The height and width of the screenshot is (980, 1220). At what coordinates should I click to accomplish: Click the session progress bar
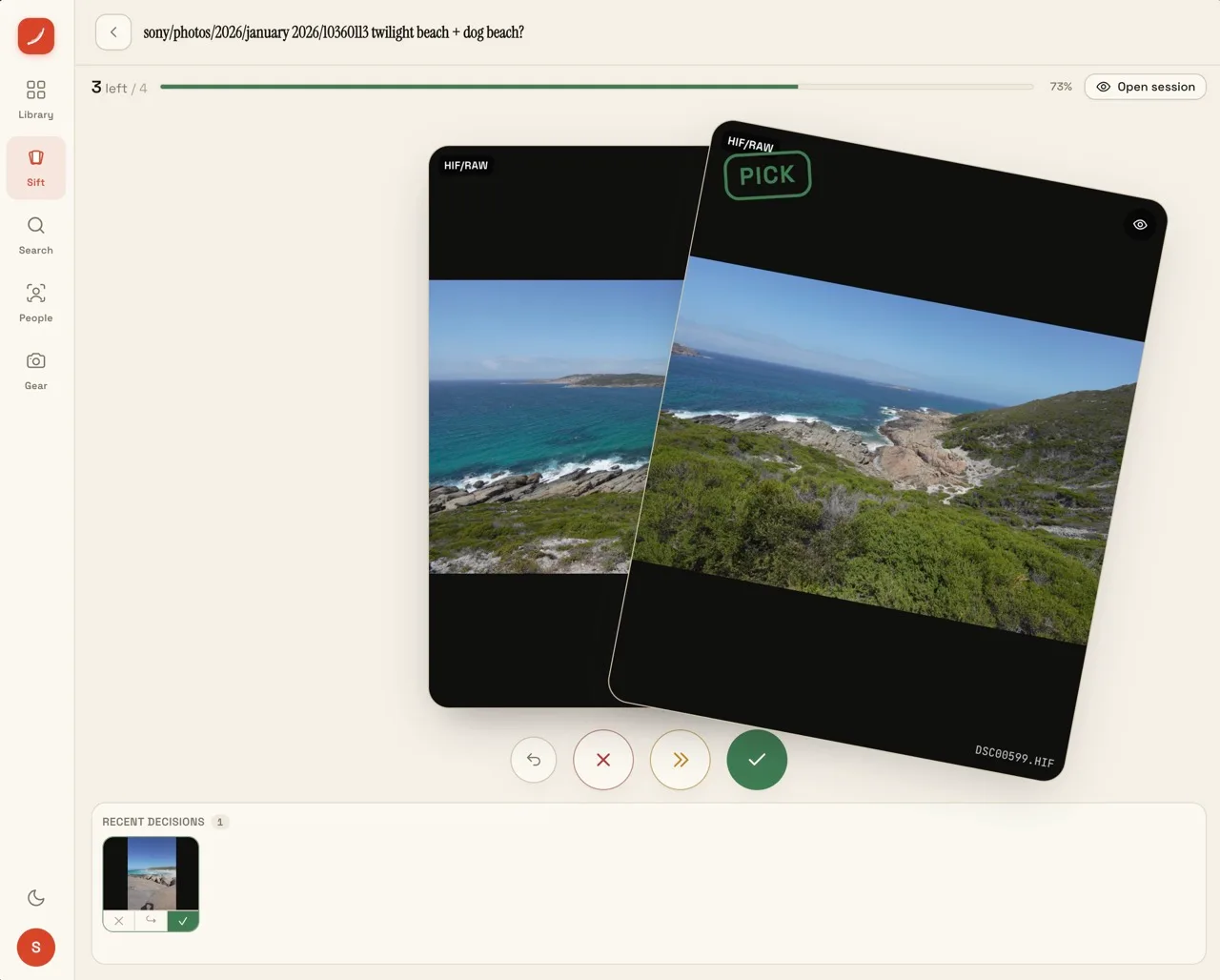click(x=597, y=87)
